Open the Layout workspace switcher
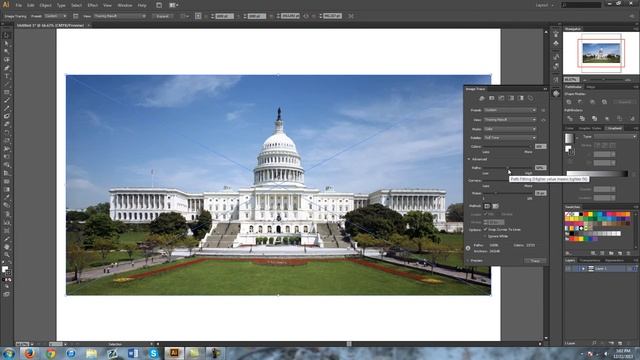Image resolution: width=640 pixels, height=360 pixels. [x=544, y=5]
